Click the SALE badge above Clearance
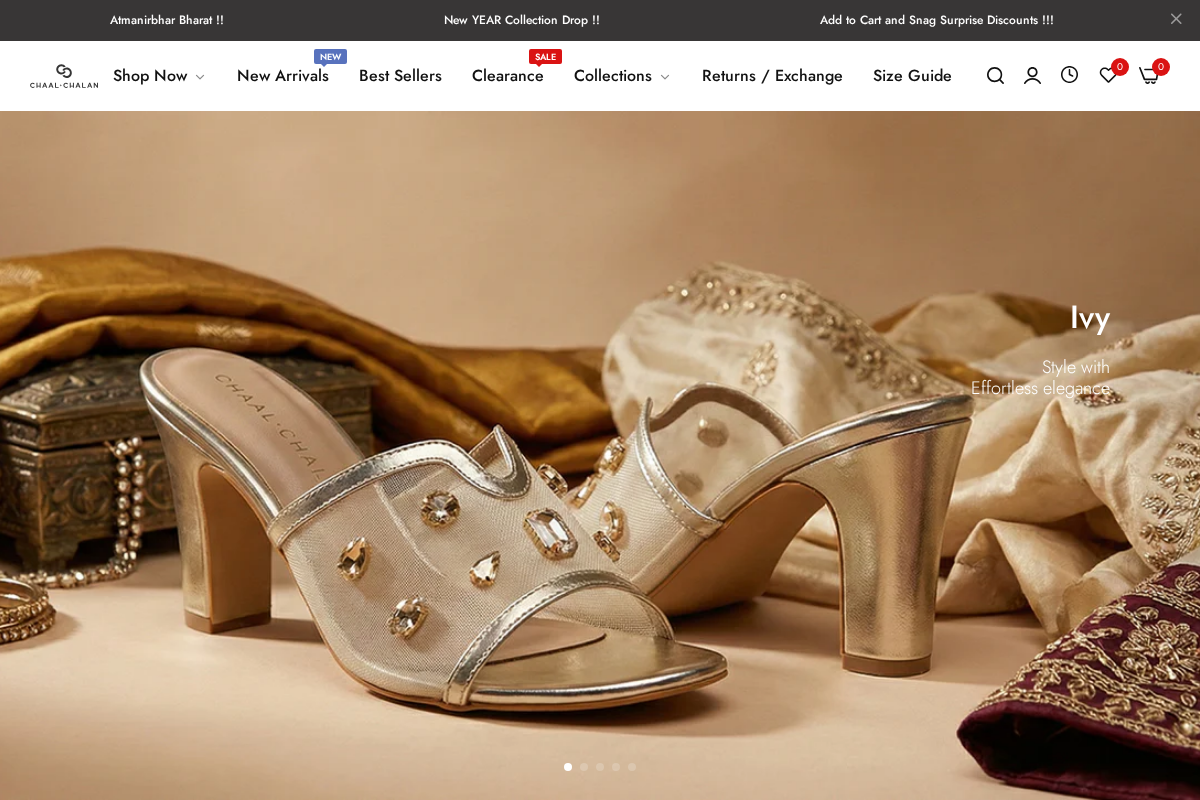 [545, 57]
